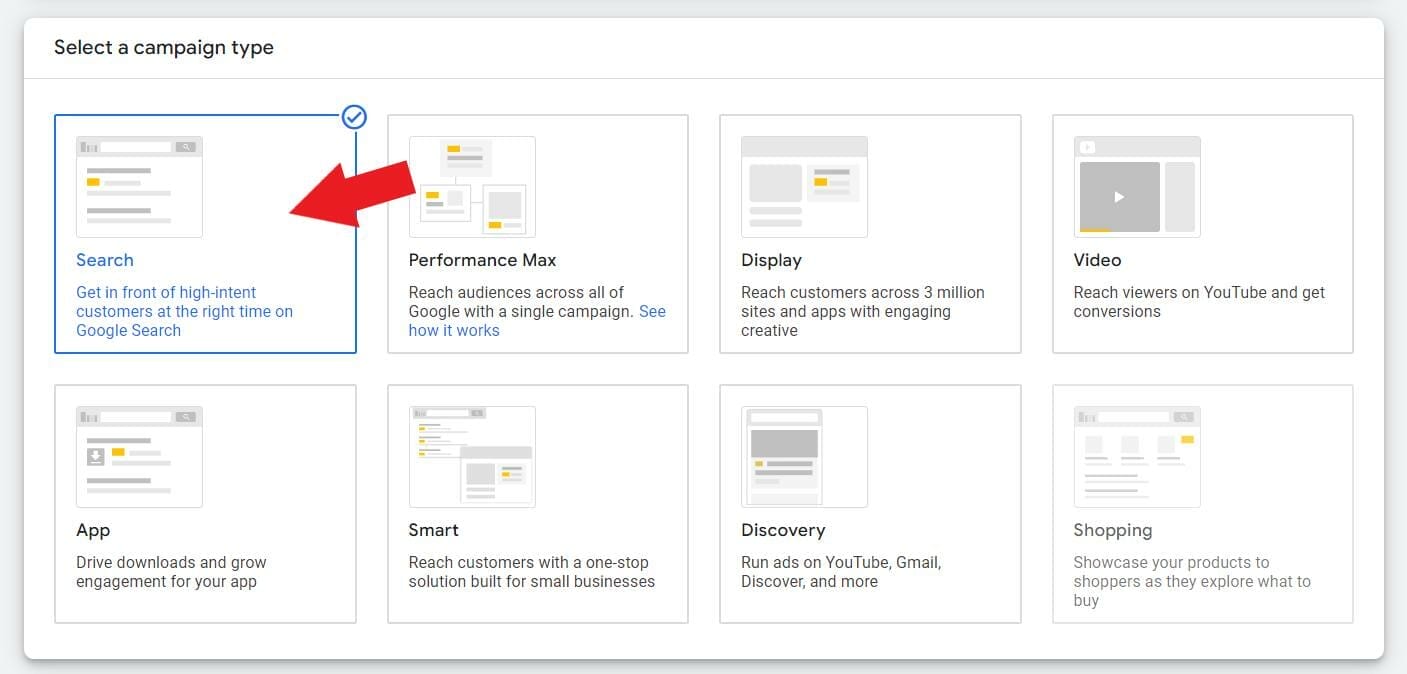
Task: Click the Shopping campaign illustration icon
Action: (1137, 457)
